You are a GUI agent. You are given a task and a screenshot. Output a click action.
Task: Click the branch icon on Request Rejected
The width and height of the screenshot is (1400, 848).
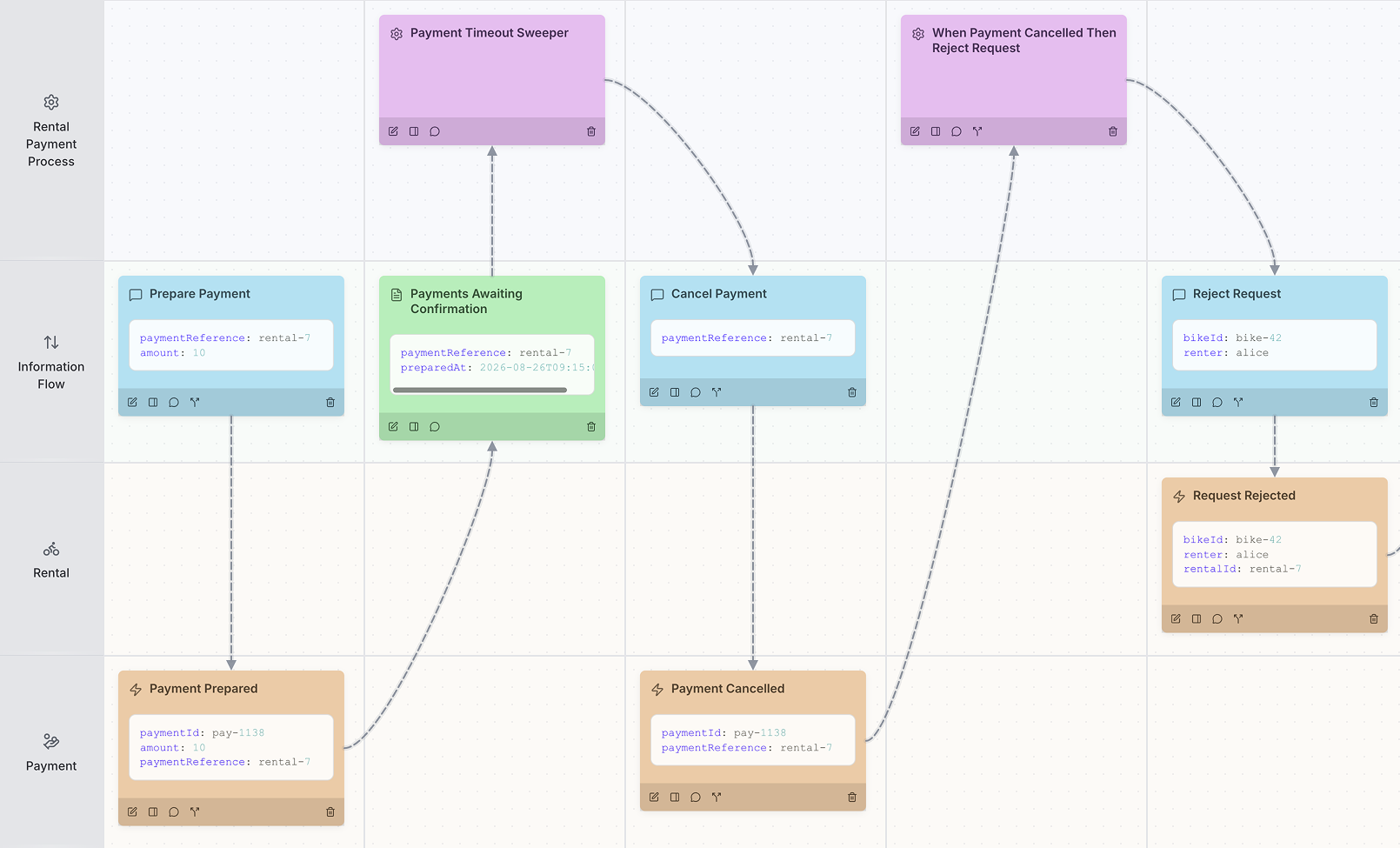coord(1238,619)
